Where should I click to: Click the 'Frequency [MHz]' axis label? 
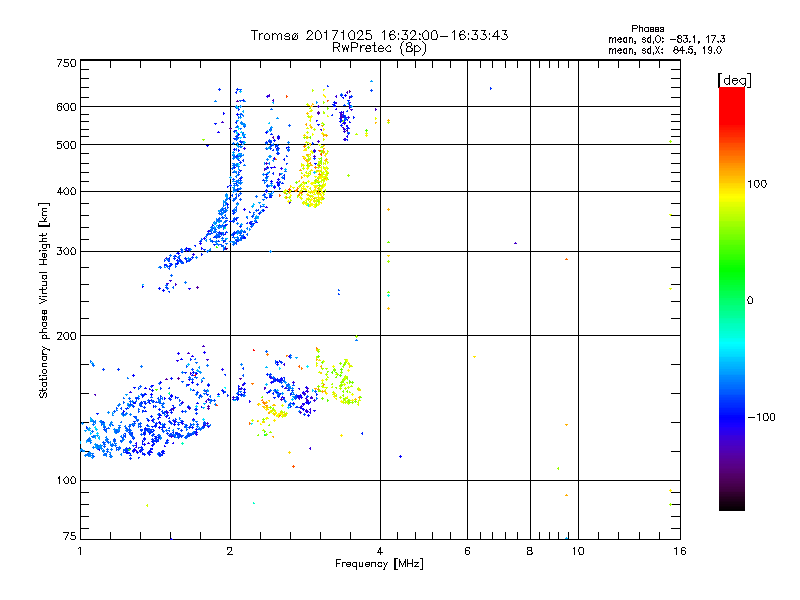tap(379, 564)
